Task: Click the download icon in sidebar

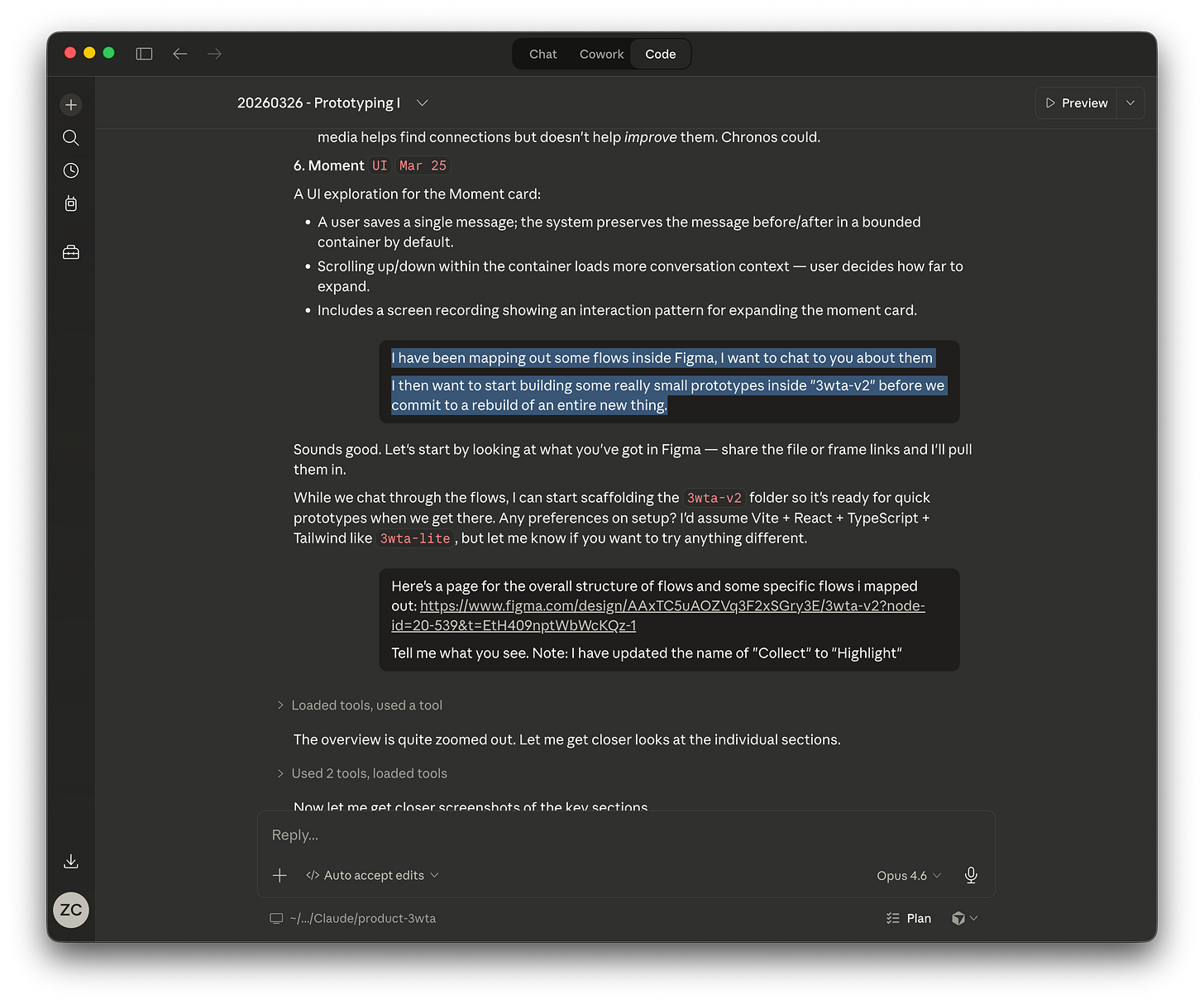Action: pyautogui.click(x=71, y=861)
